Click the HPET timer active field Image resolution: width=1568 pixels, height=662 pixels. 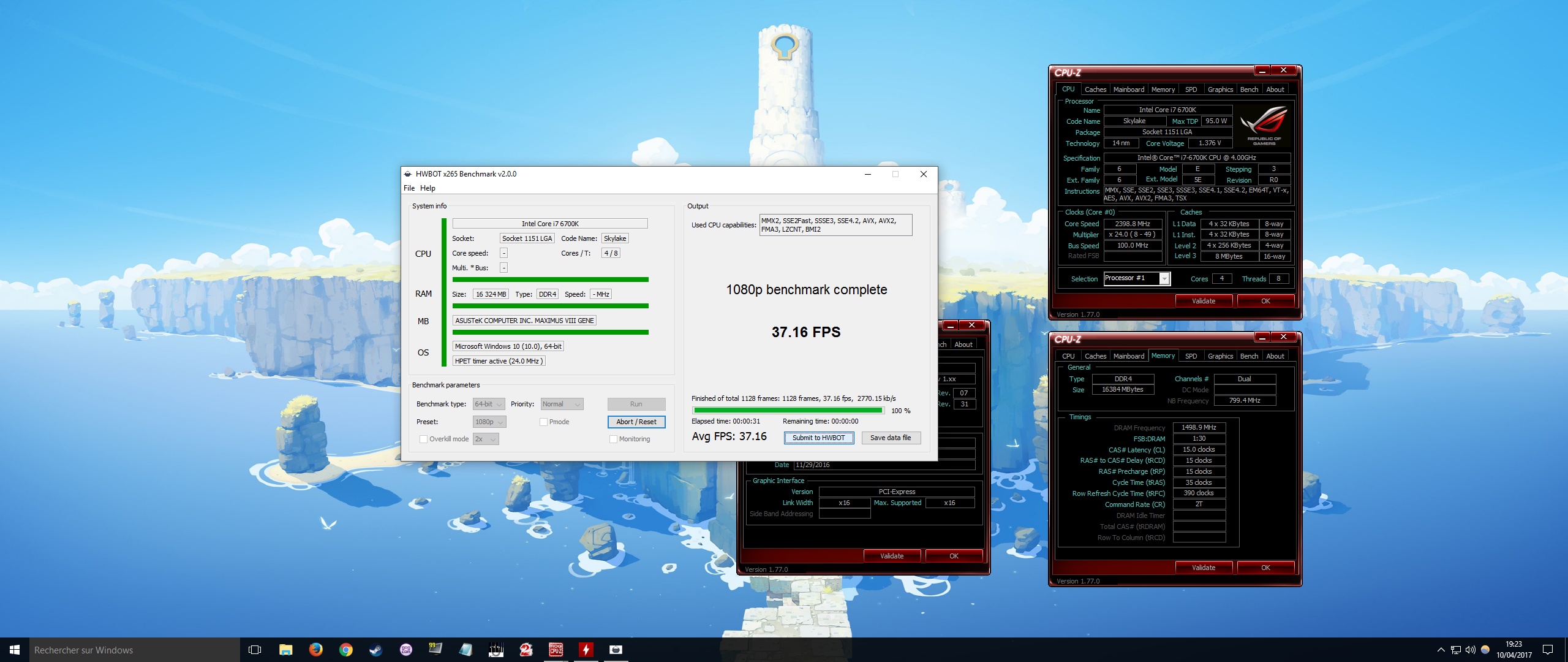(499, 361)
